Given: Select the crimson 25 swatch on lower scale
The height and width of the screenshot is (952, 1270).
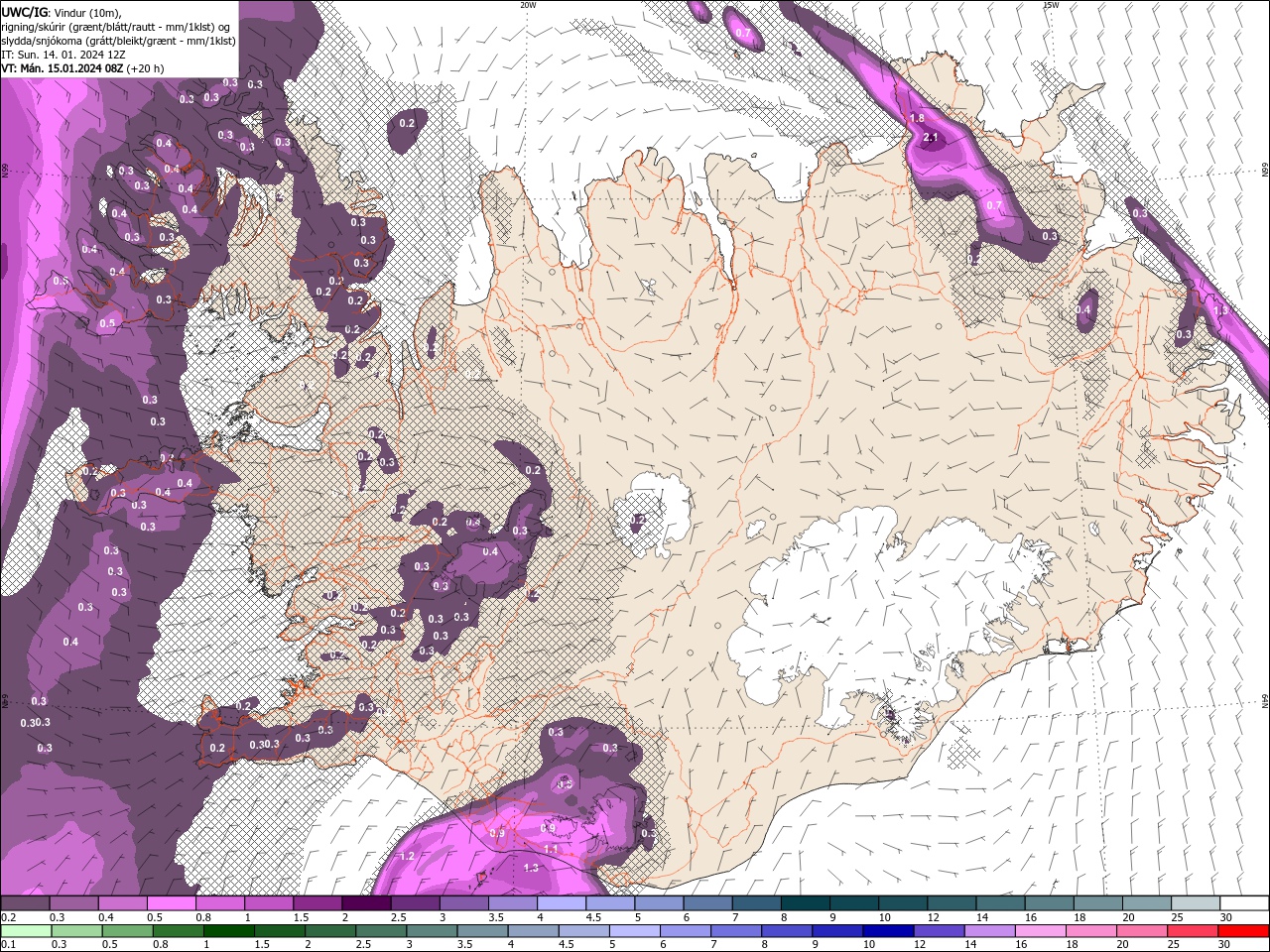Looking at the screenshot, I should [1193, 931].
